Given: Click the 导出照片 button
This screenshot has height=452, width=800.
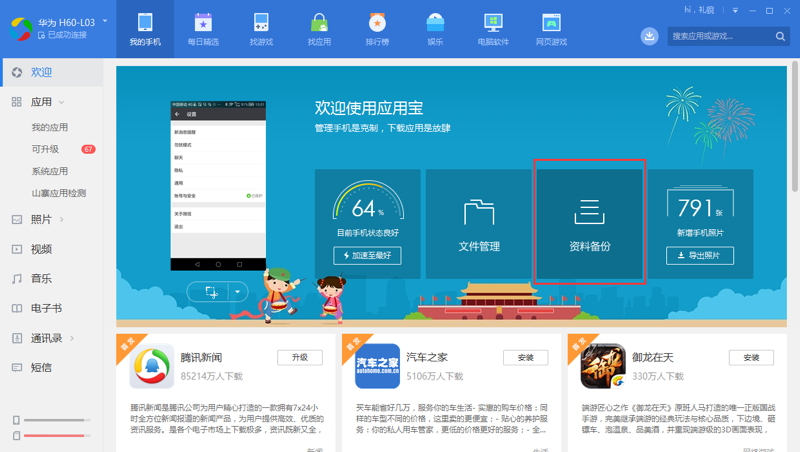Looking at the screenshot, I should pos(700,256).
